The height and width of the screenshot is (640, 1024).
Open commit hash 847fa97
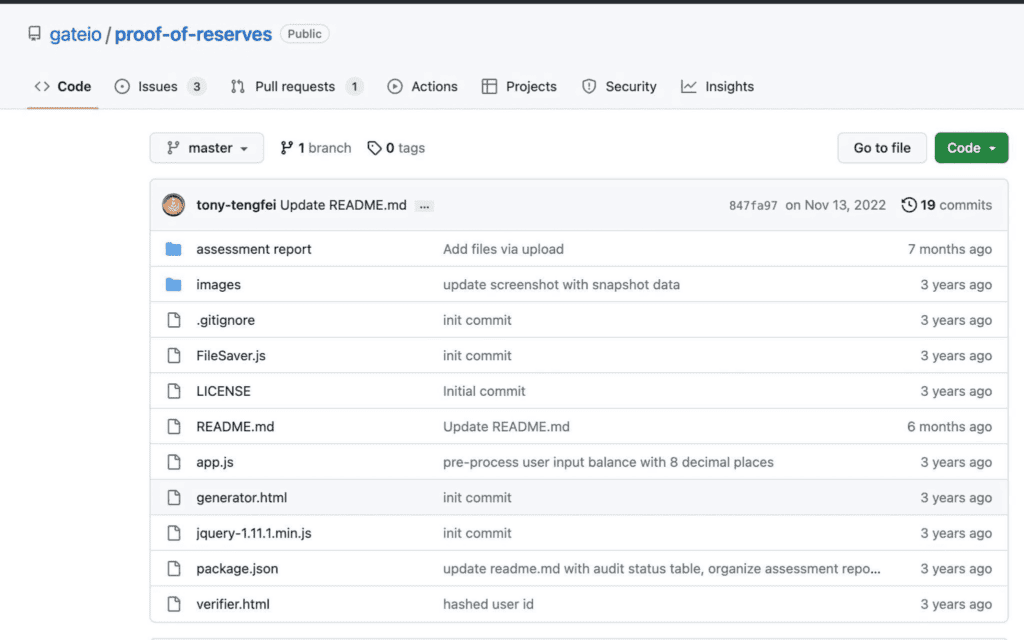(753, 205)
